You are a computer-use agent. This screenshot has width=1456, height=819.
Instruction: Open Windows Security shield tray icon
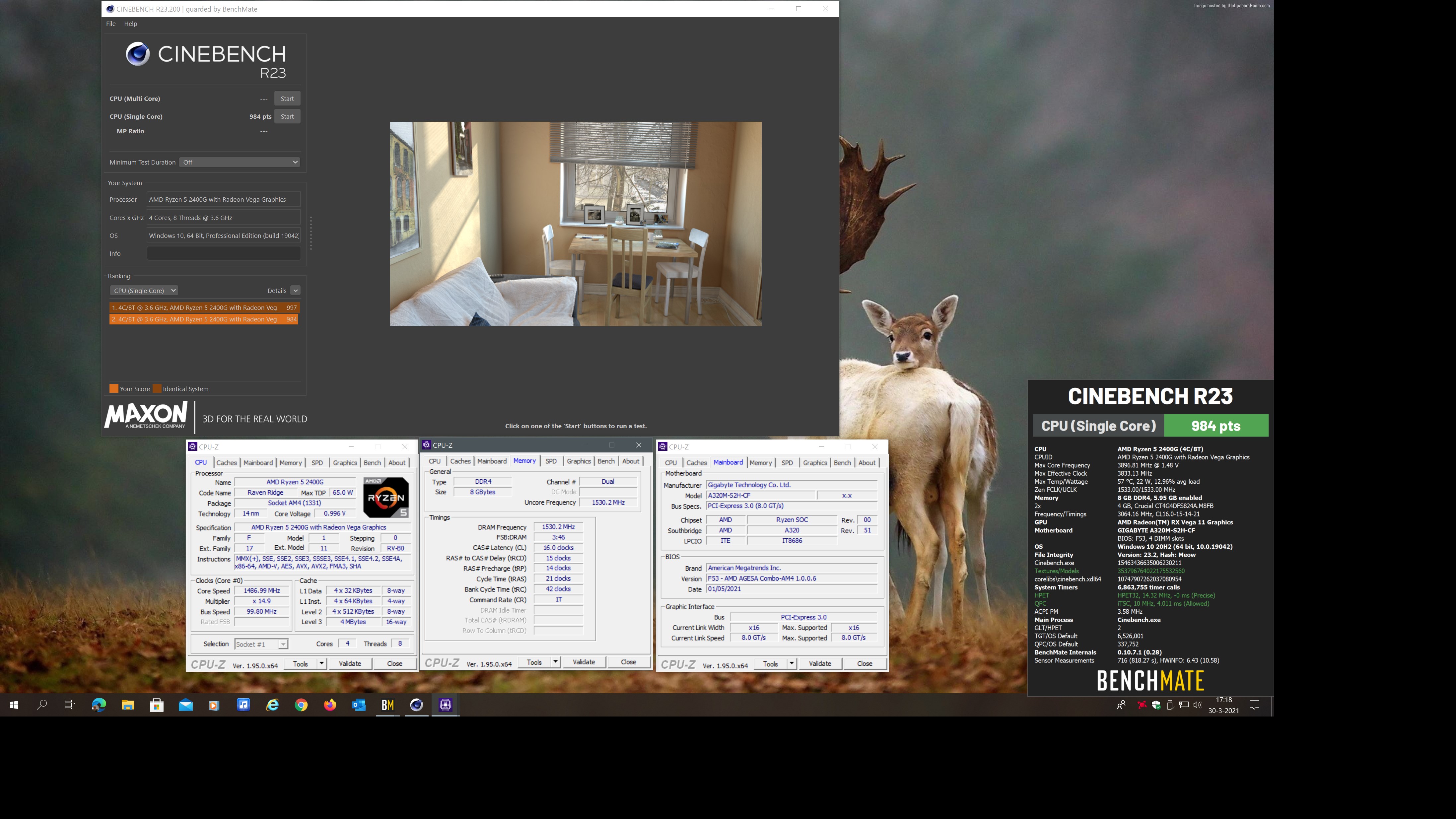coord(1156,705)
